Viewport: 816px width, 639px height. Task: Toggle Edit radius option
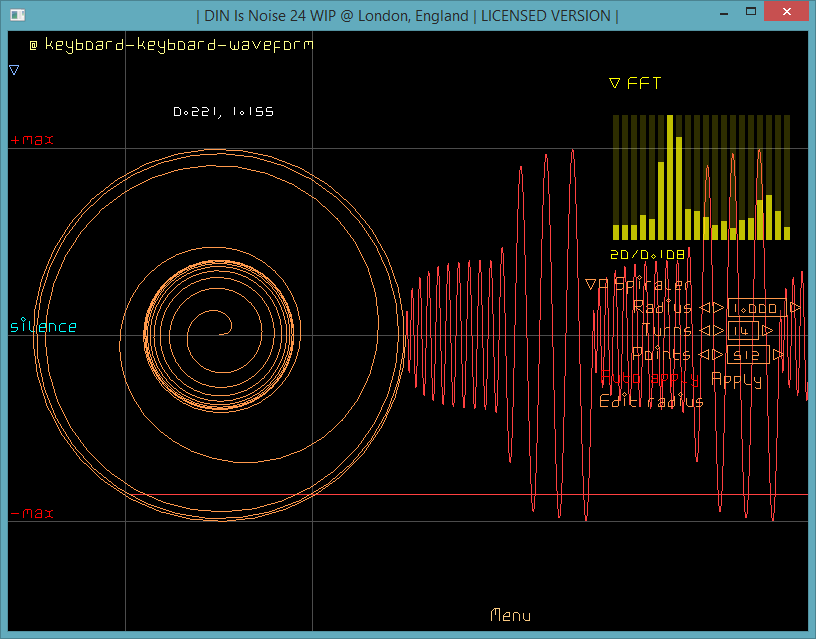(x=651, y=401)
